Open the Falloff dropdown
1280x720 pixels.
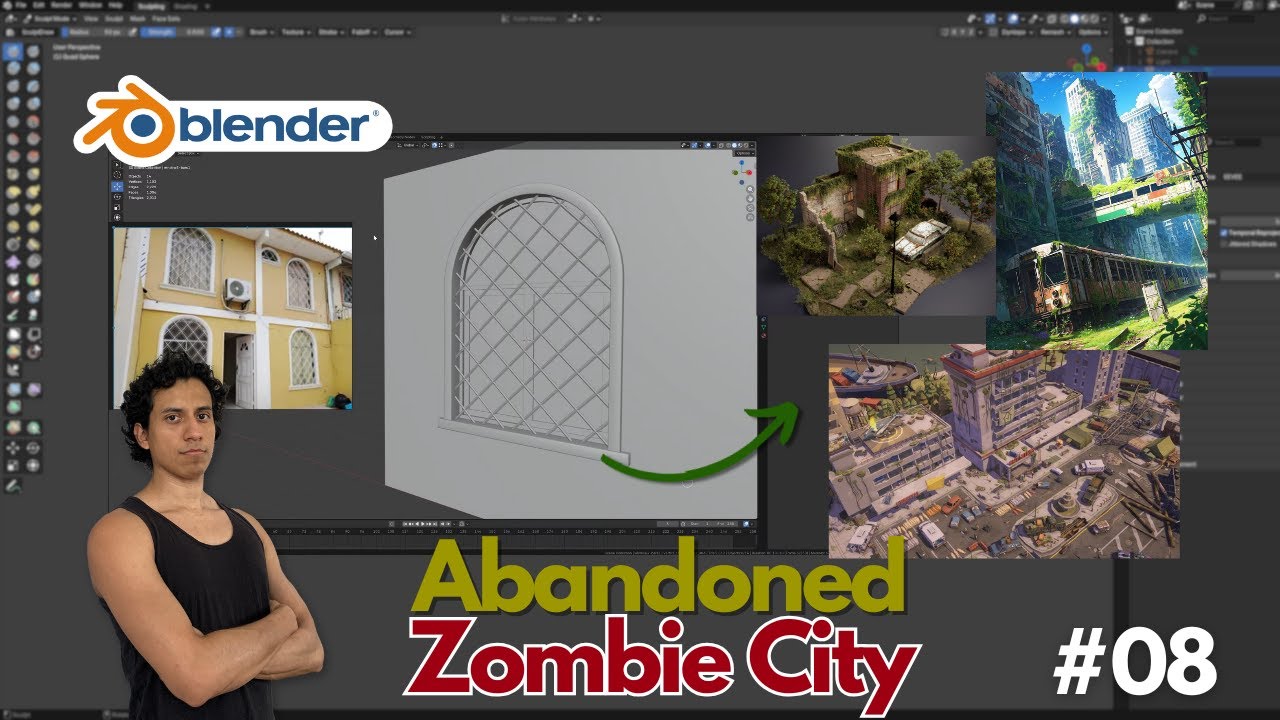point(364,33)
